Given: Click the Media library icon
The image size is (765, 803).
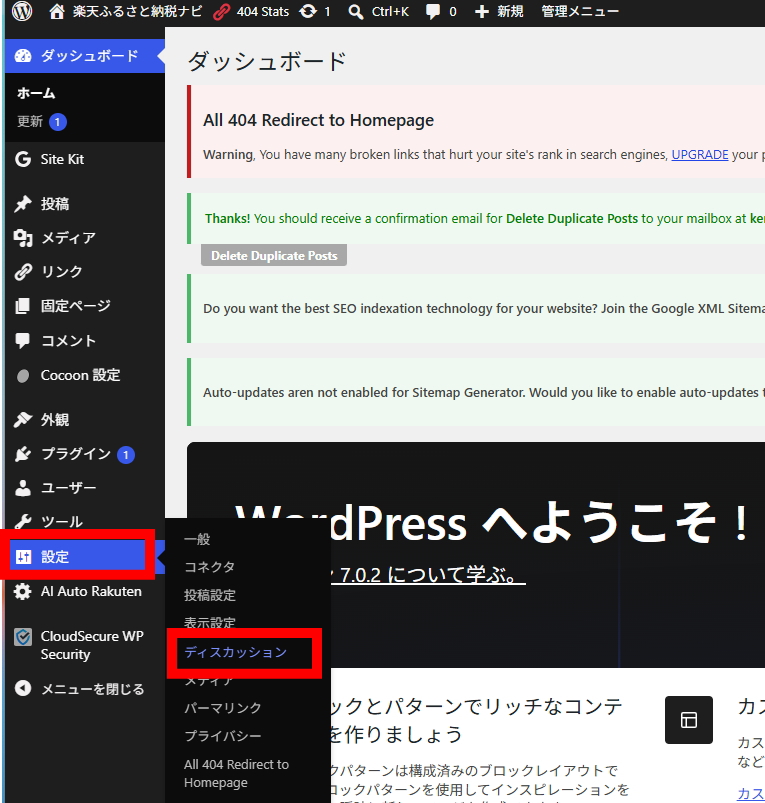Looking at the screenshot, I should 23,238.
